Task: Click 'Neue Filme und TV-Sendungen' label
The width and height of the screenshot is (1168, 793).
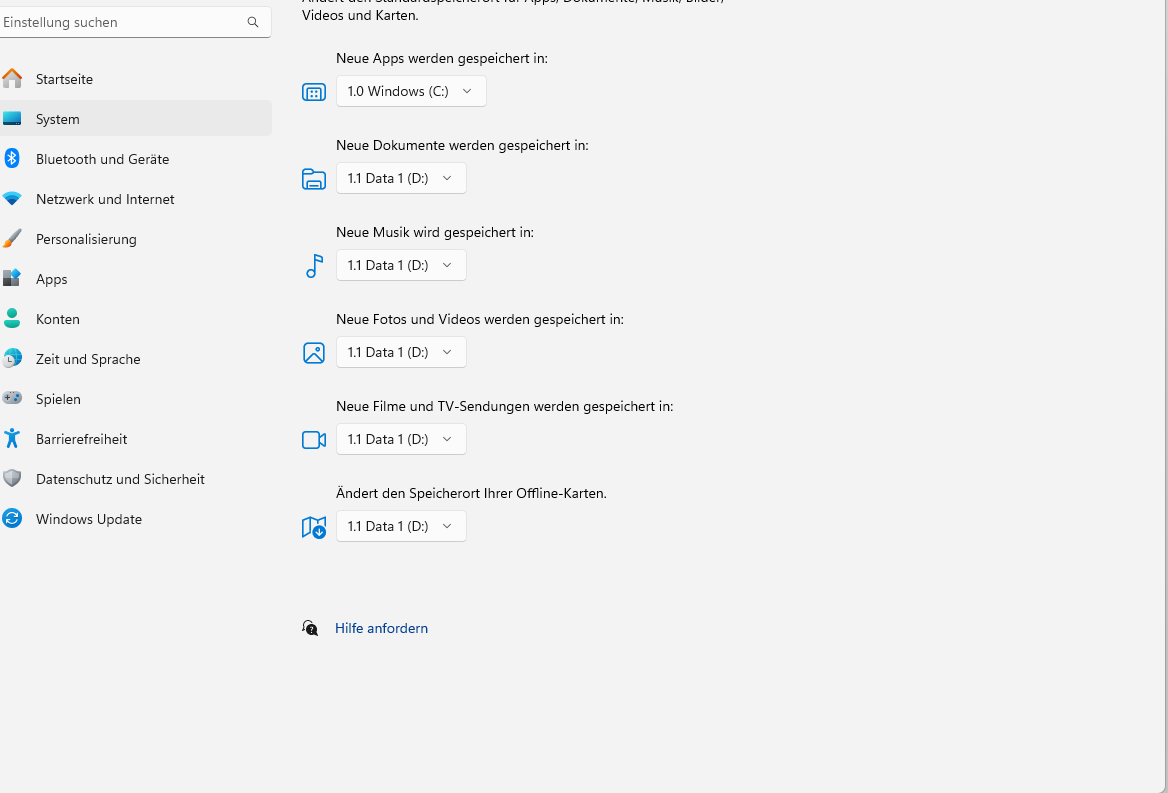Action: [x=504, y=407]
